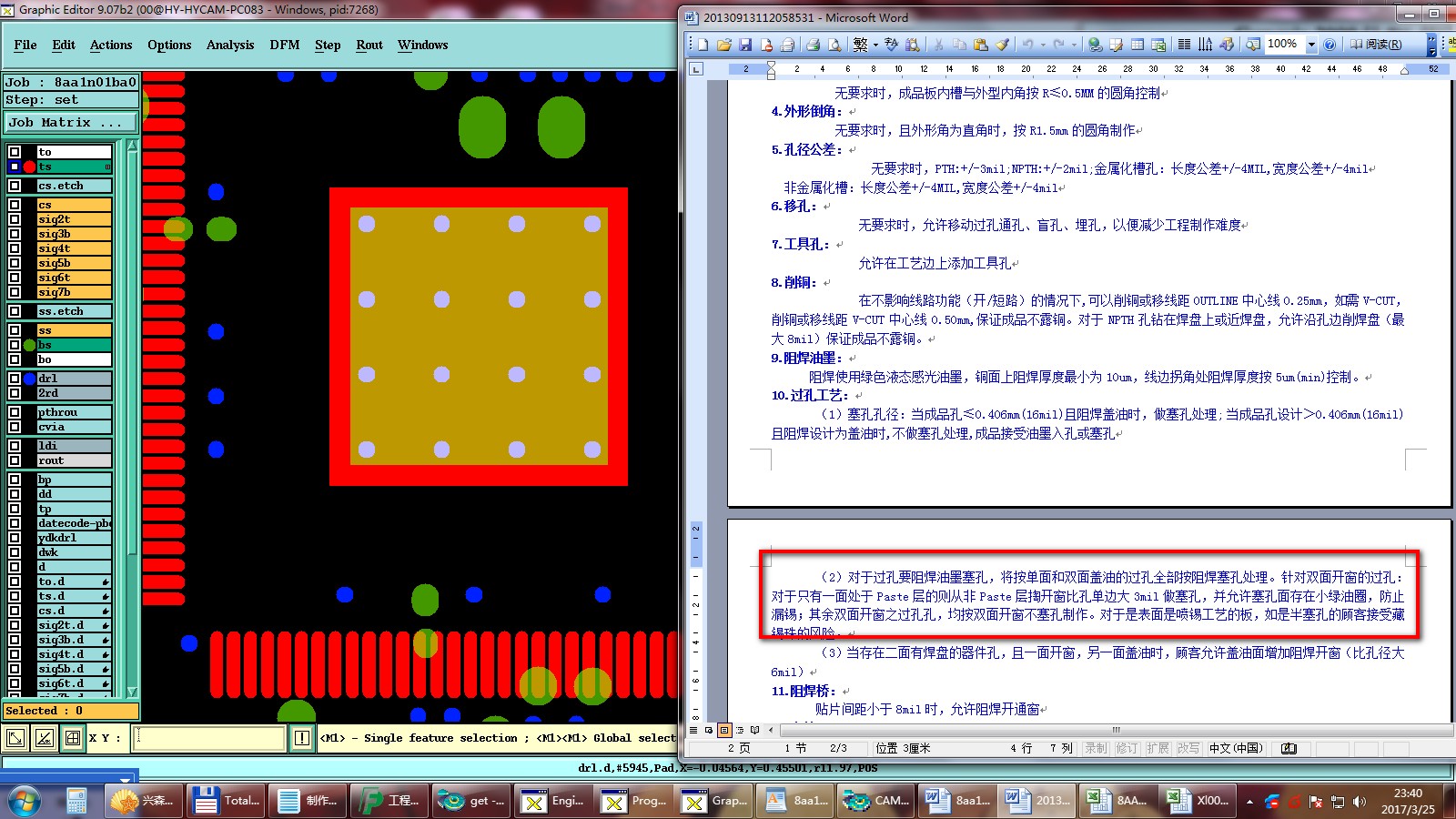Screen dimensions: 1456x819
Task: Expand Windows system tray hidden icons arrow
Action: pyautogui.click(x=1249, y=802)
